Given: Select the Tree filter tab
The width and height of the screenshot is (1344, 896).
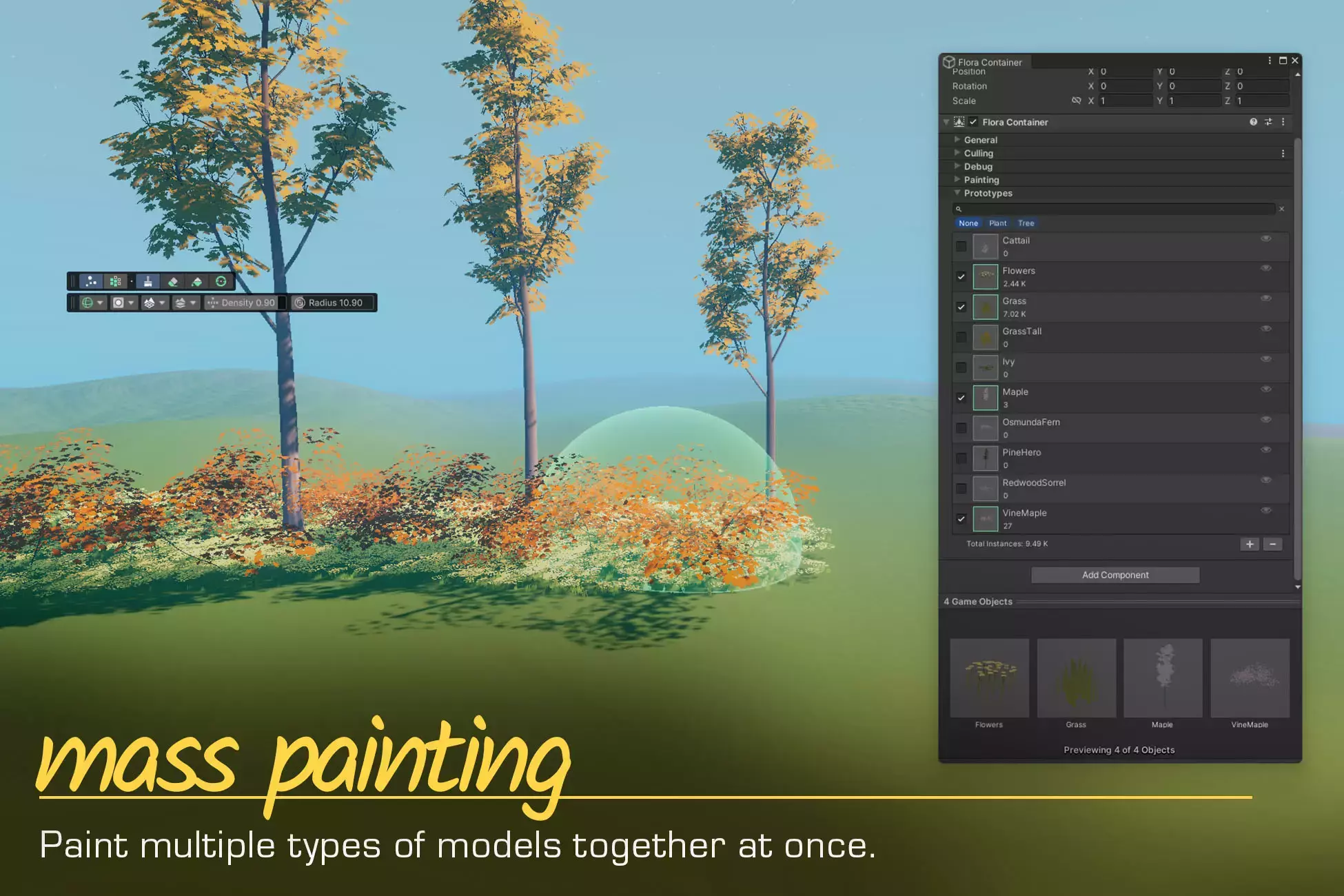Looking at the screenshot, I should (1026, 223).
